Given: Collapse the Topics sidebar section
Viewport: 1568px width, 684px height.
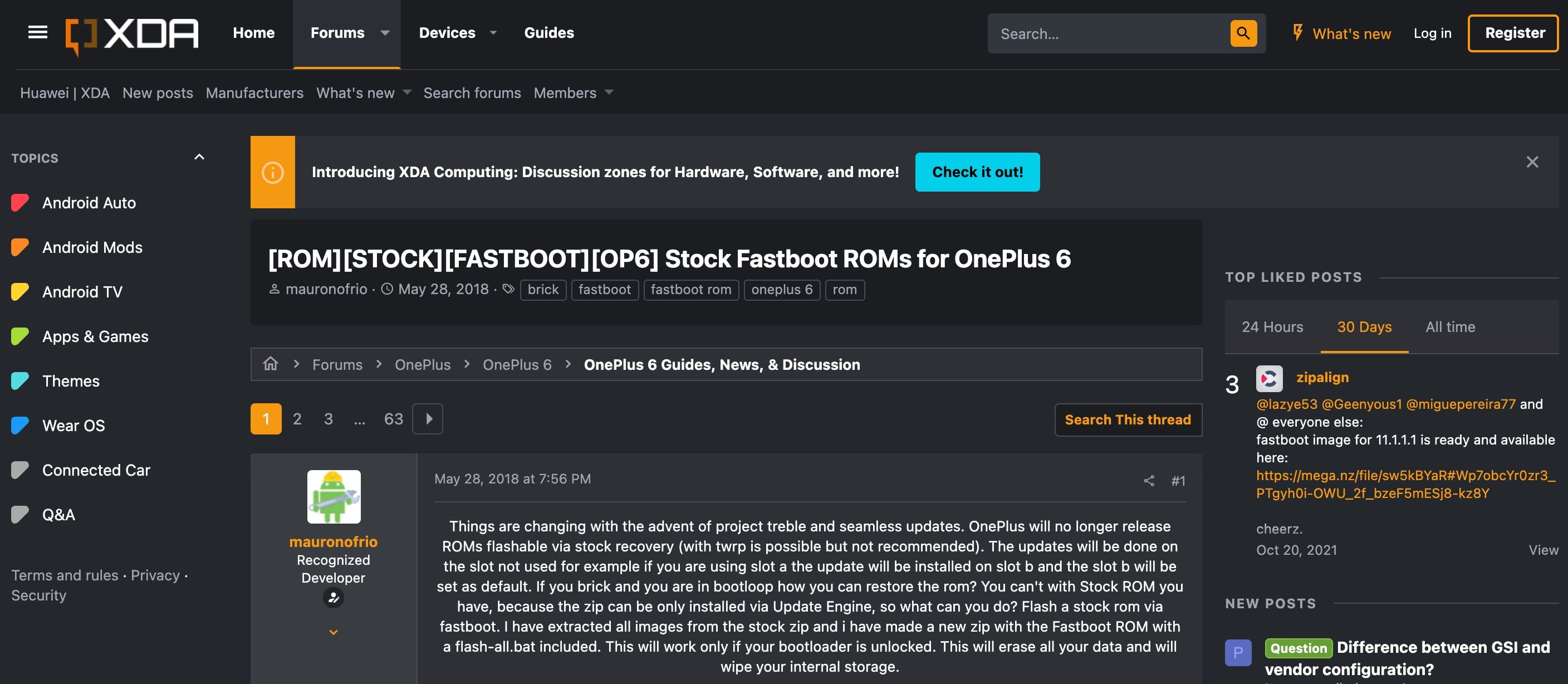Looking at the screenshot, I should (199, 157).
